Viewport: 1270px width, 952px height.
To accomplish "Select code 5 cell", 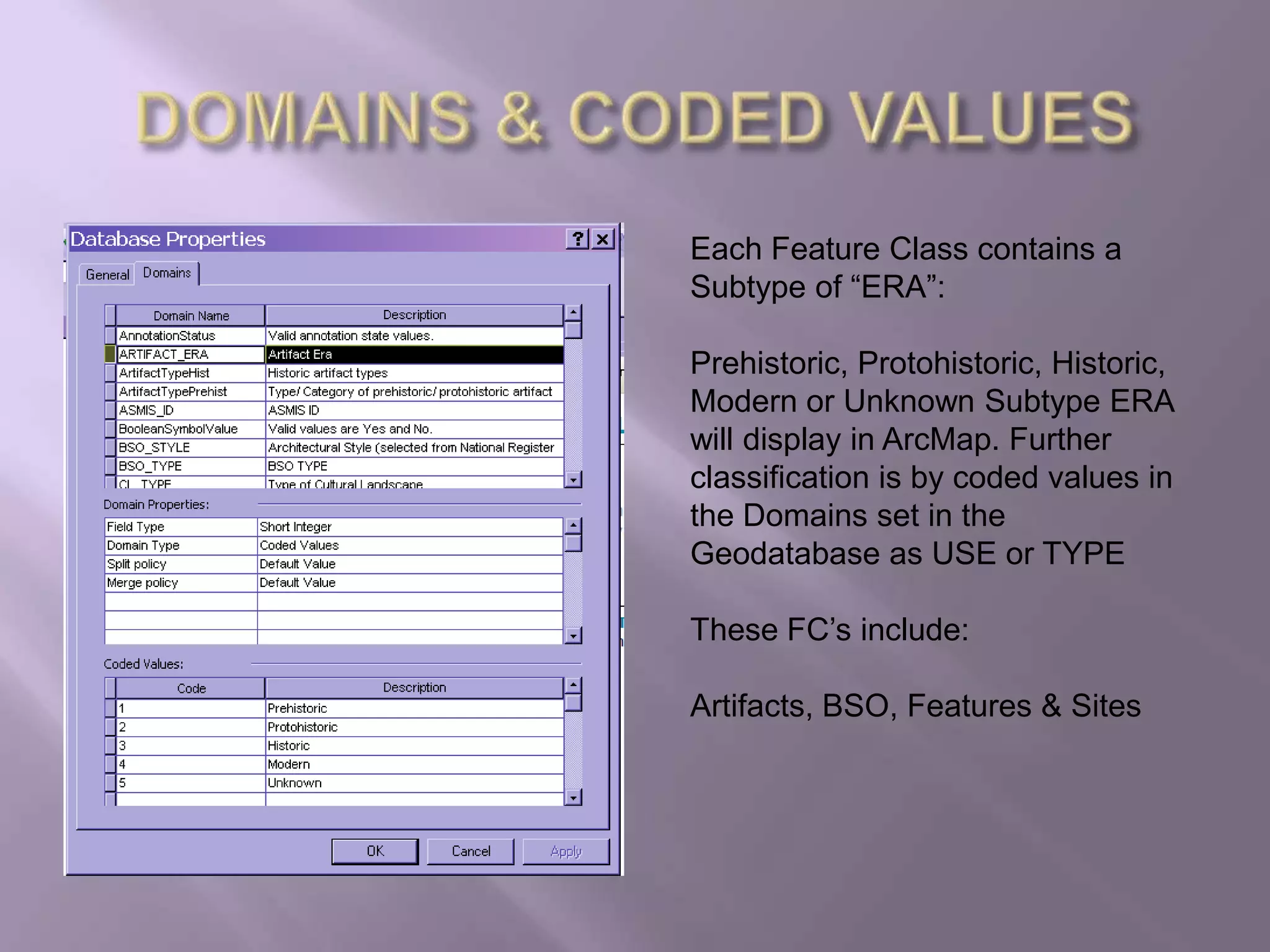I will (190, 782).
